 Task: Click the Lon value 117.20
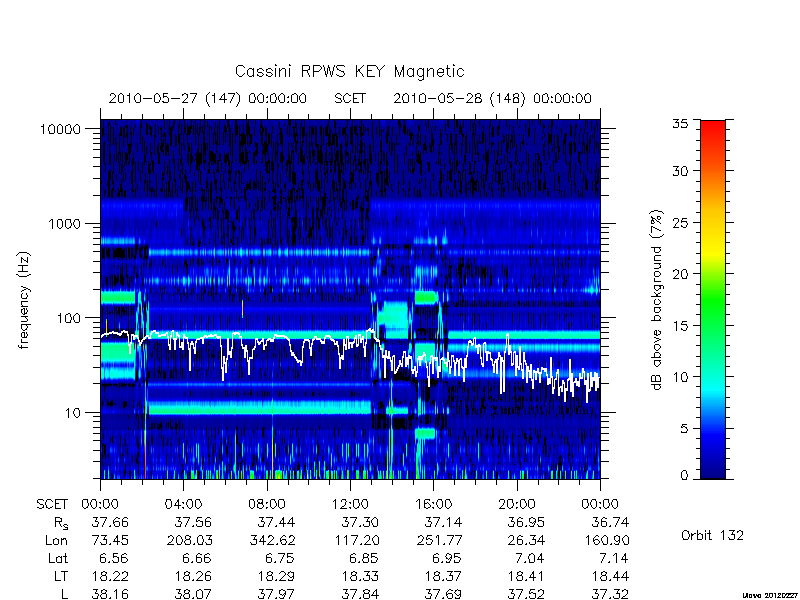point(356,540)
